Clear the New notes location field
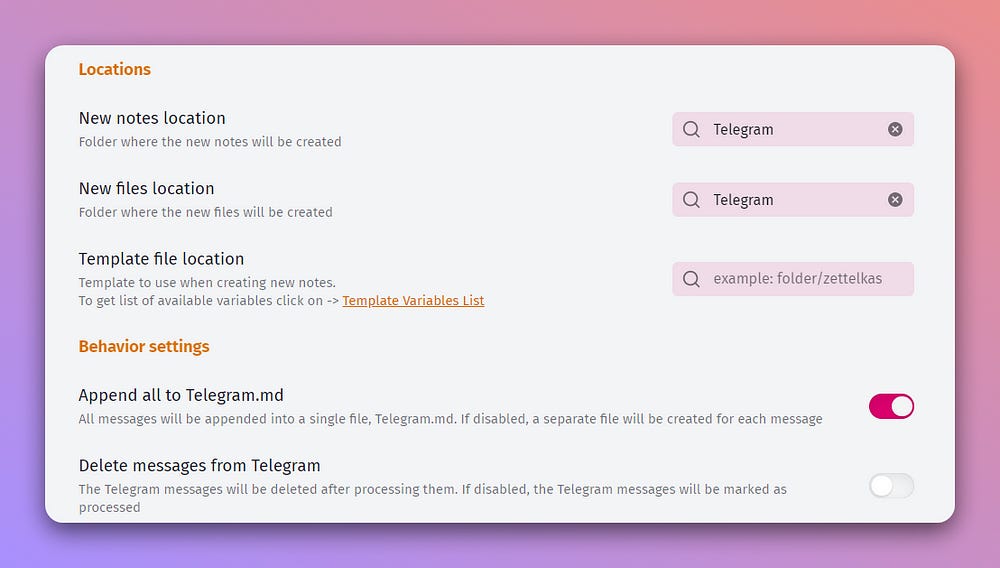 pos(895,129)
